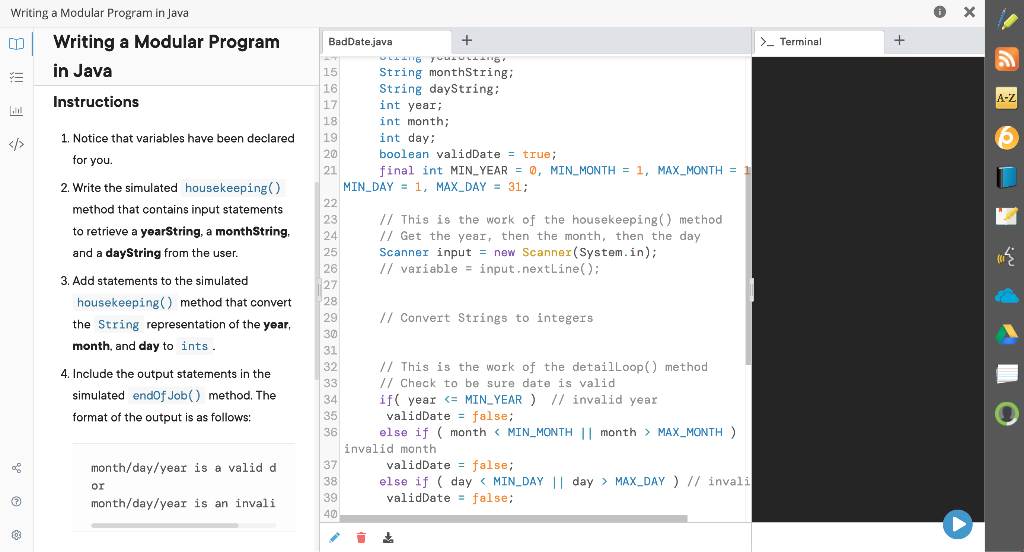Screen dimensions: 1024x552
Task: Open the flashcards index card icon
Action: pyautogui.click(x=1006, y=374)
